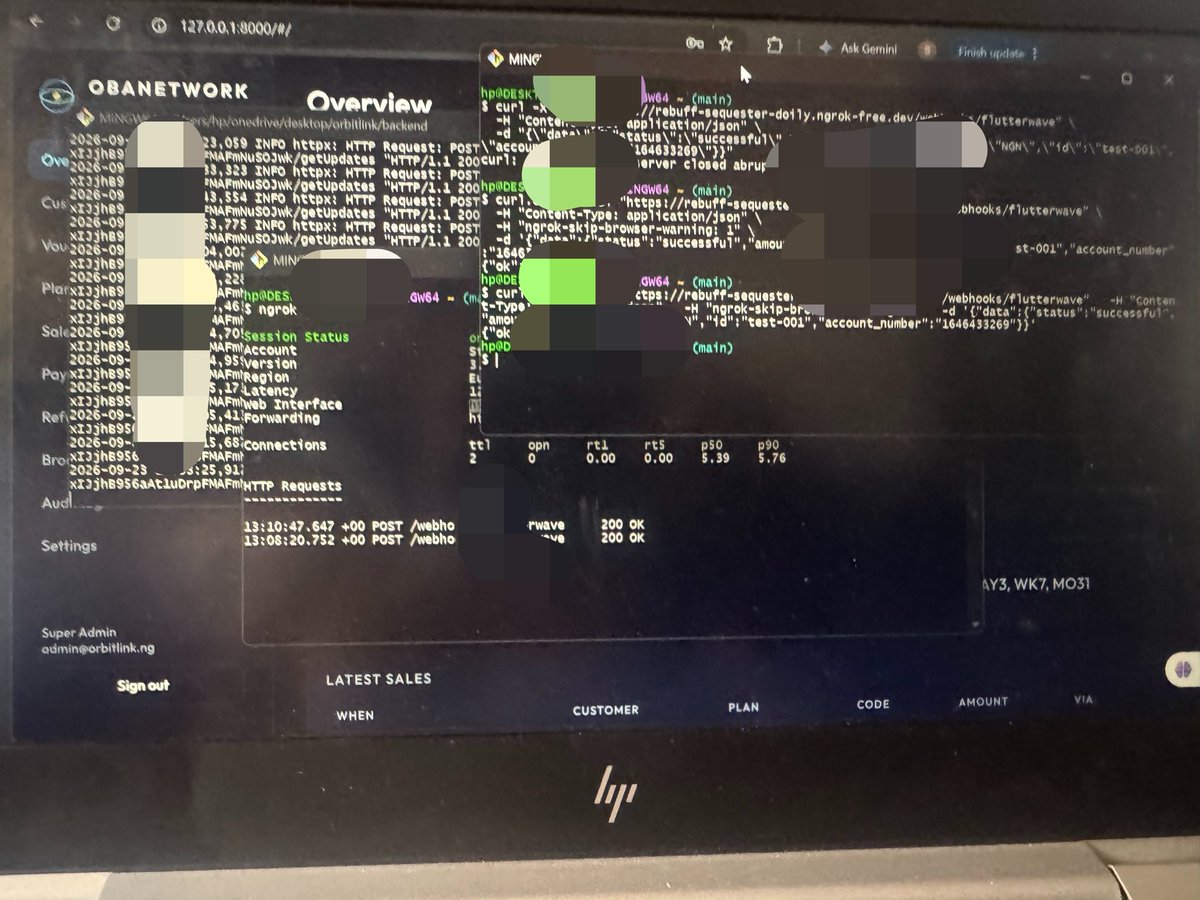Click the LATEST SALES section heading
The image size is (1200, 900).
379,679
